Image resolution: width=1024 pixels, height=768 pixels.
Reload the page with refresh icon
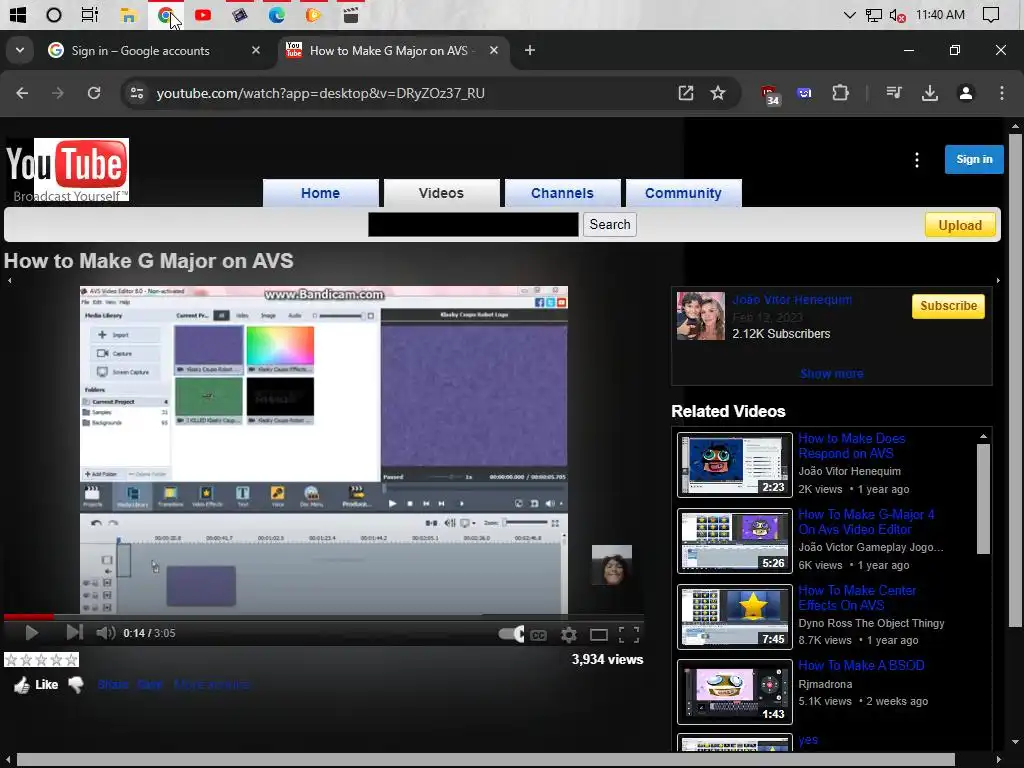(94, 93)
